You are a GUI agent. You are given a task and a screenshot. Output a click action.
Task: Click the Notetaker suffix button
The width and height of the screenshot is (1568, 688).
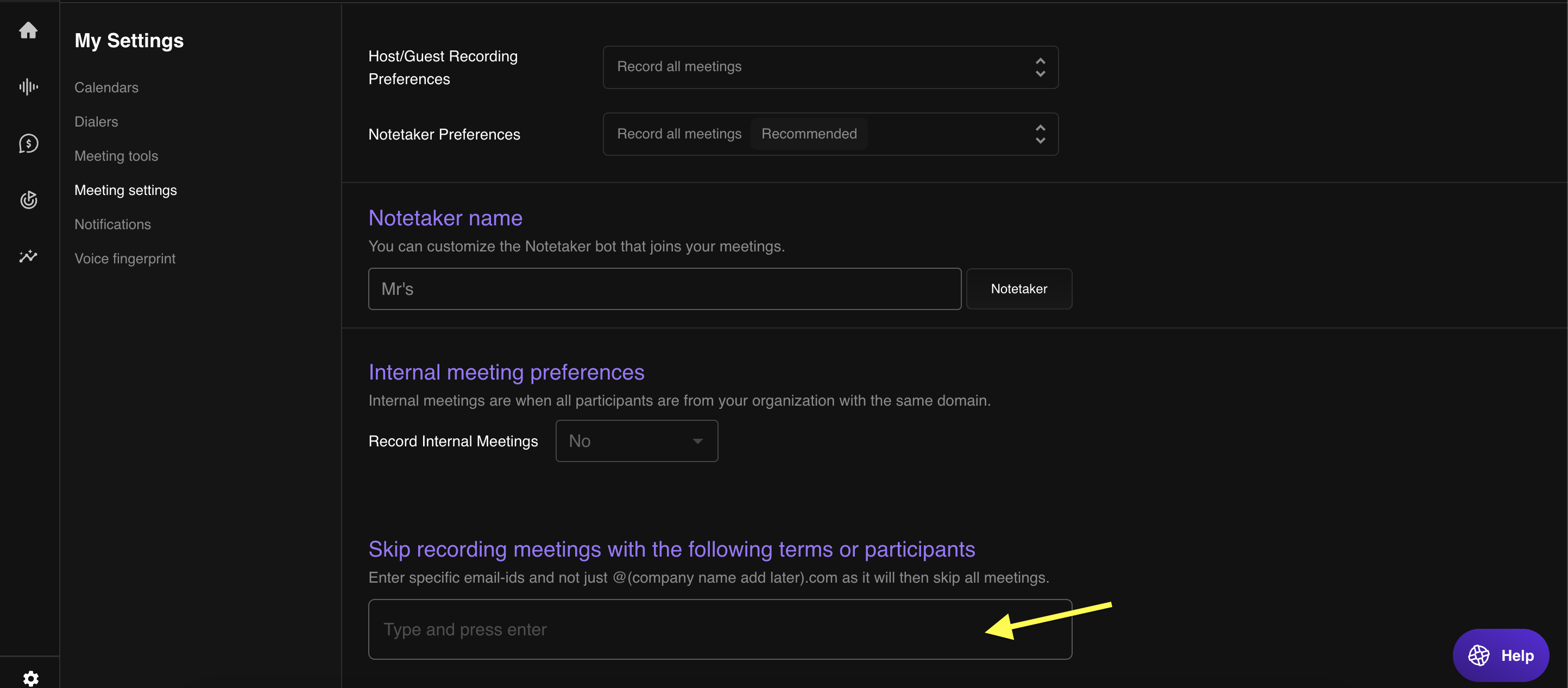1018,289
